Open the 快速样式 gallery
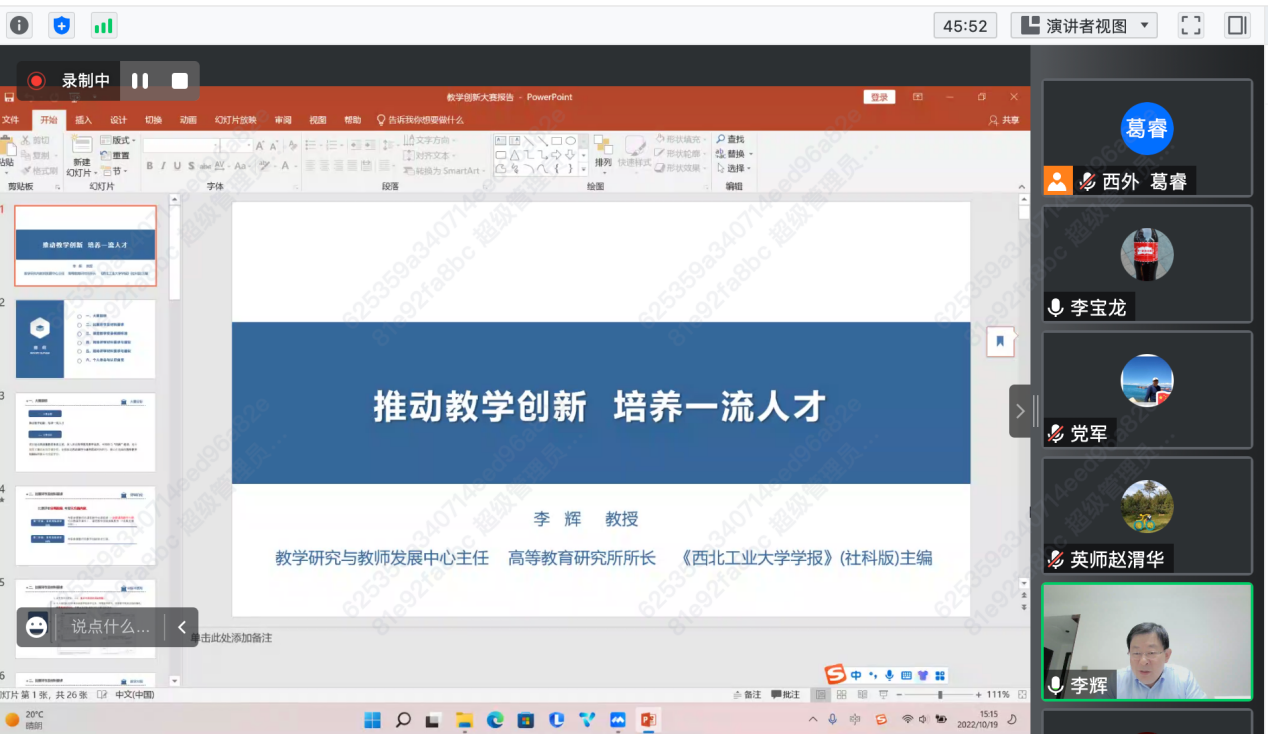The image size is (1268, 734). (x=635, y=152)
